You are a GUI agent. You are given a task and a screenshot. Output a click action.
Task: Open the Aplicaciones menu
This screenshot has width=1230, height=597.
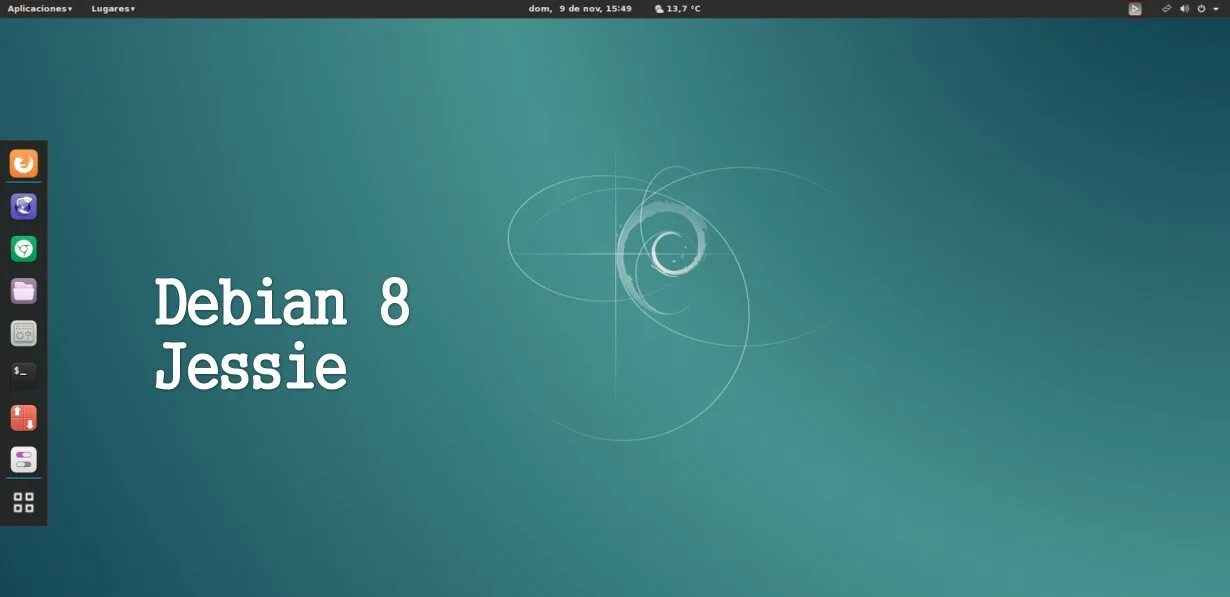click(40, 8)
